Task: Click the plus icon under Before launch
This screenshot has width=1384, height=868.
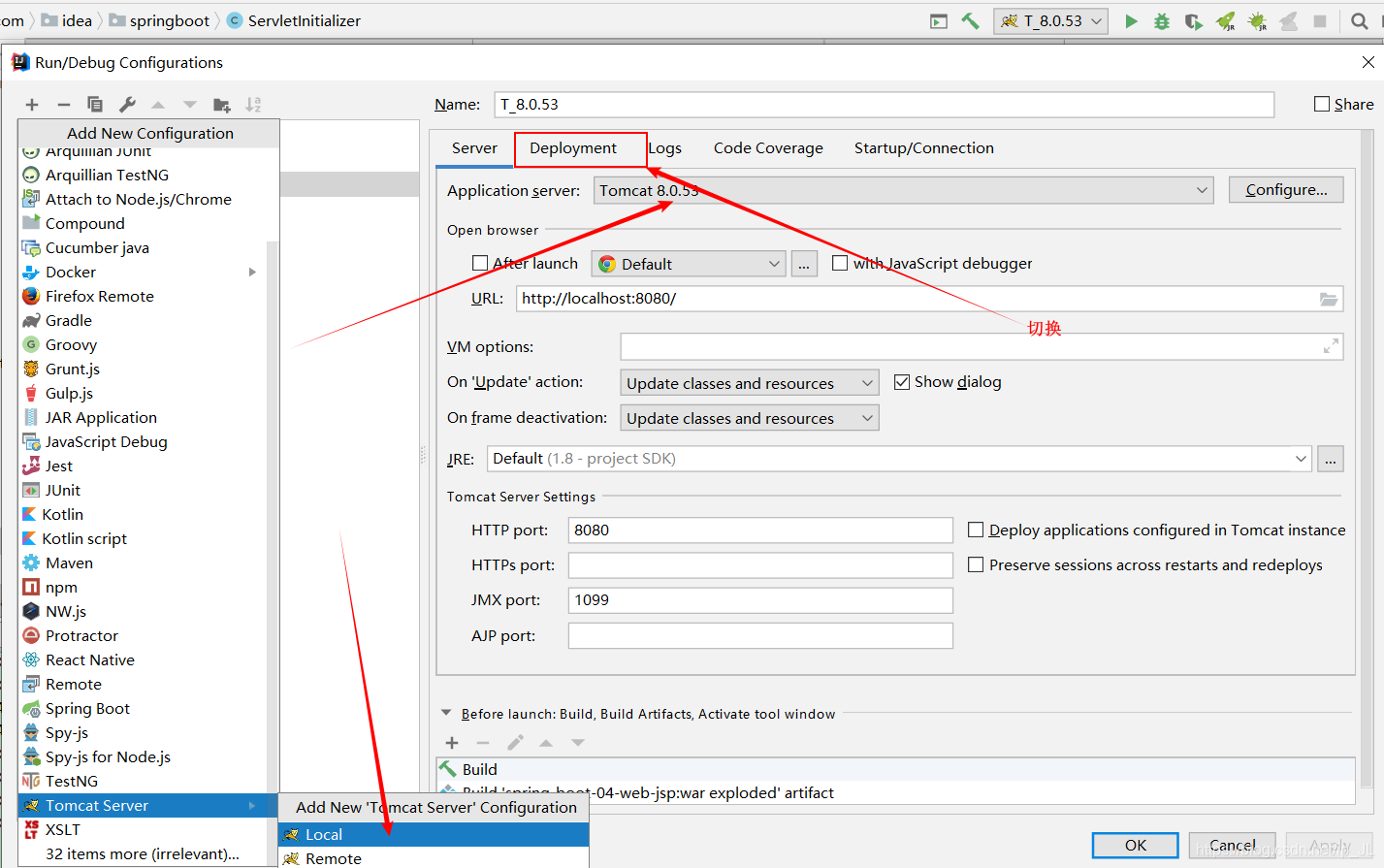Action: click(452, 743)
